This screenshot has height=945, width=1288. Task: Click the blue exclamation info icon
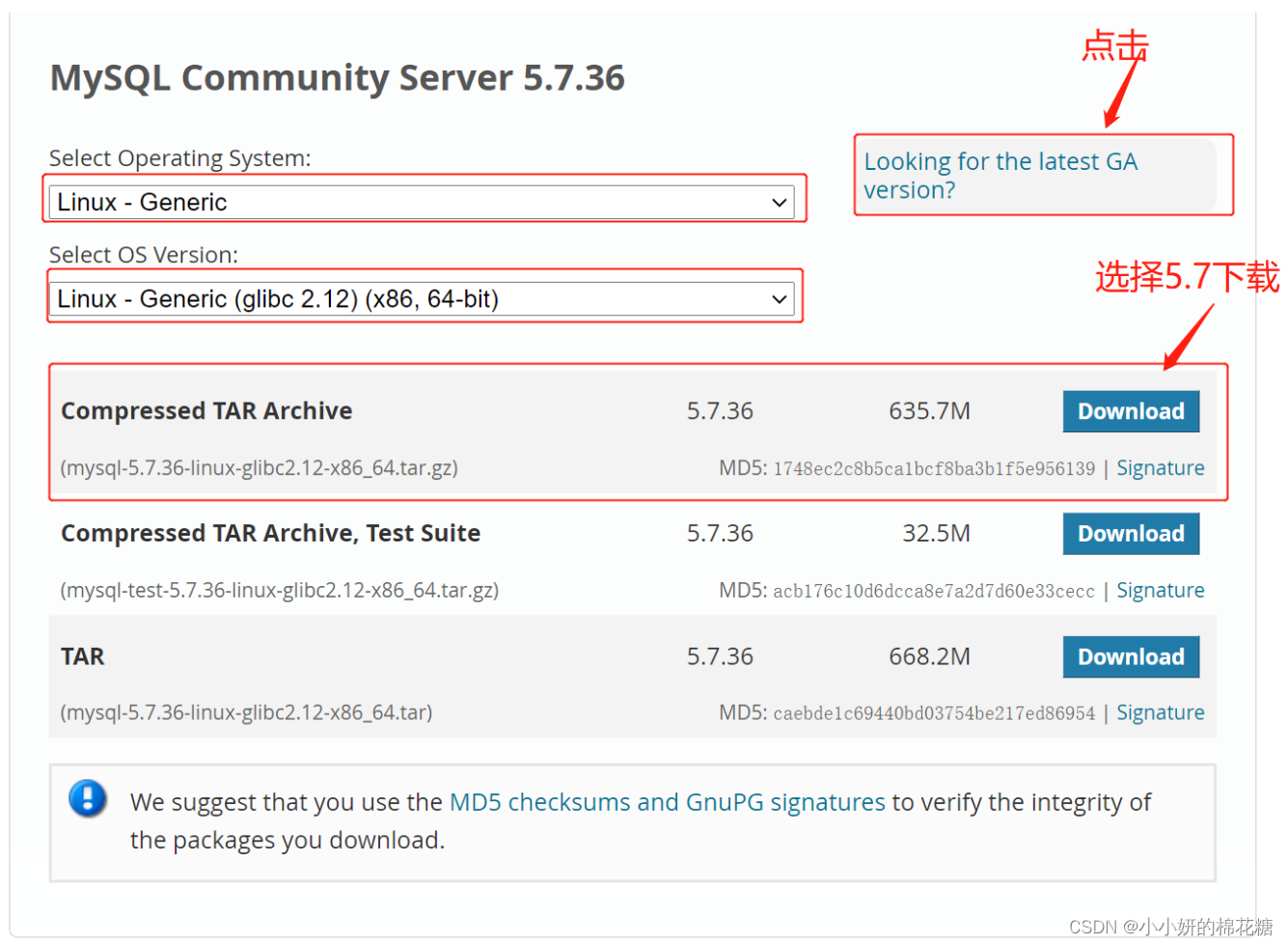(88, 798)
